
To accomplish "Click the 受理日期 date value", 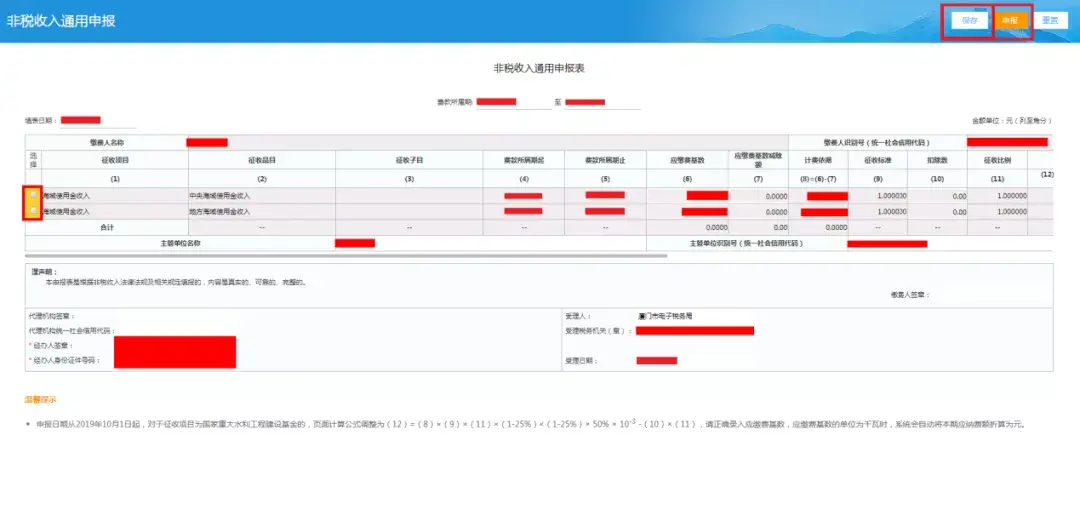I will (657, 360).
